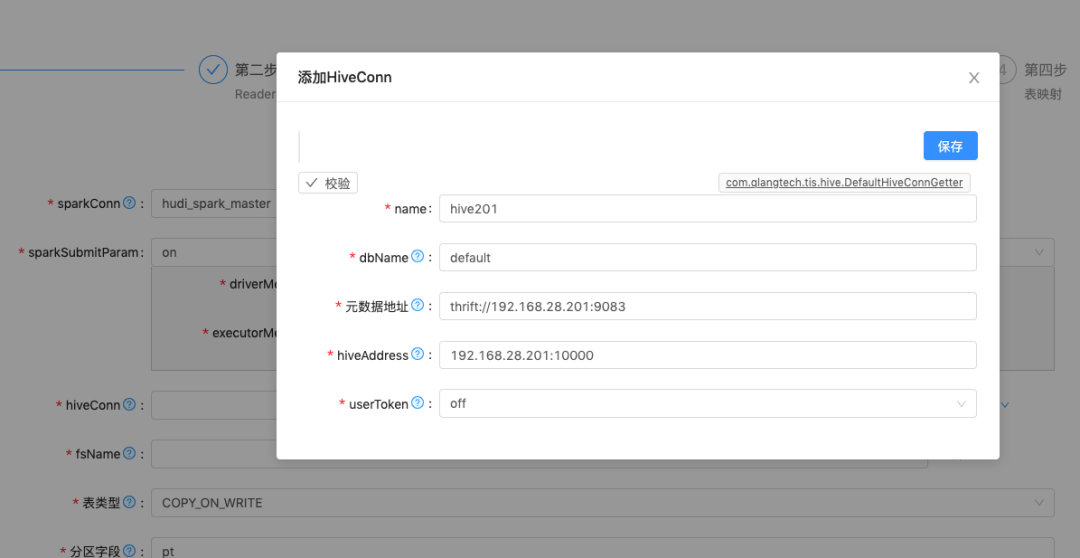Save the HiveConn configuration
This screenshot has height=558, width=1080.
click(x=950, y=145)
